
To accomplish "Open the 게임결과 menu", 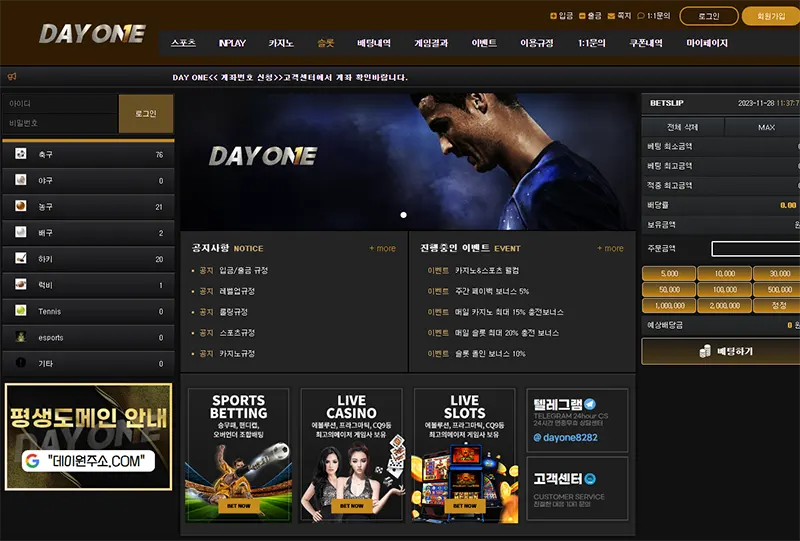I will [x=431, y=43].
